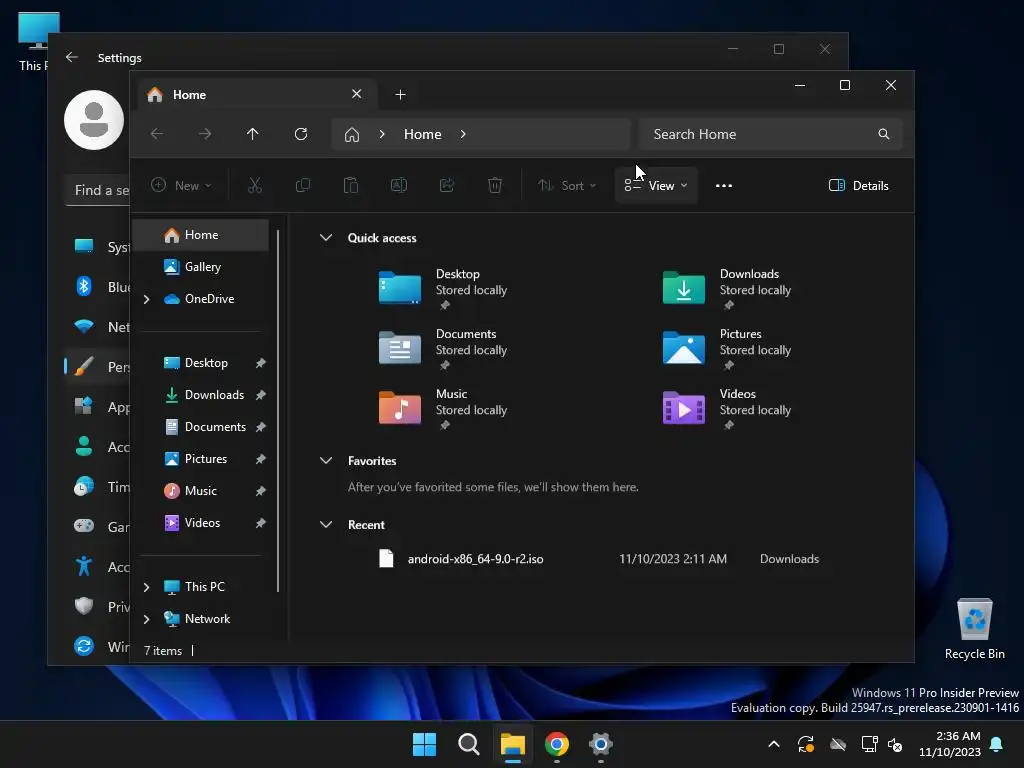Add a new File Explorer tab
This screenshot has height=768, width=1024.
point(400,95)
